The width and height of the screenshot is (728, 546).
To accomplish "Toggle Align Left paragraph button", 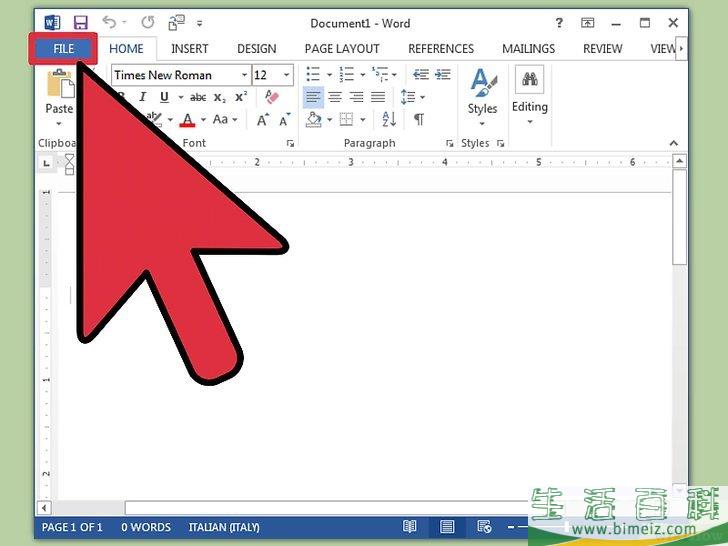I will pyautogui.click(x=313, y=97).
